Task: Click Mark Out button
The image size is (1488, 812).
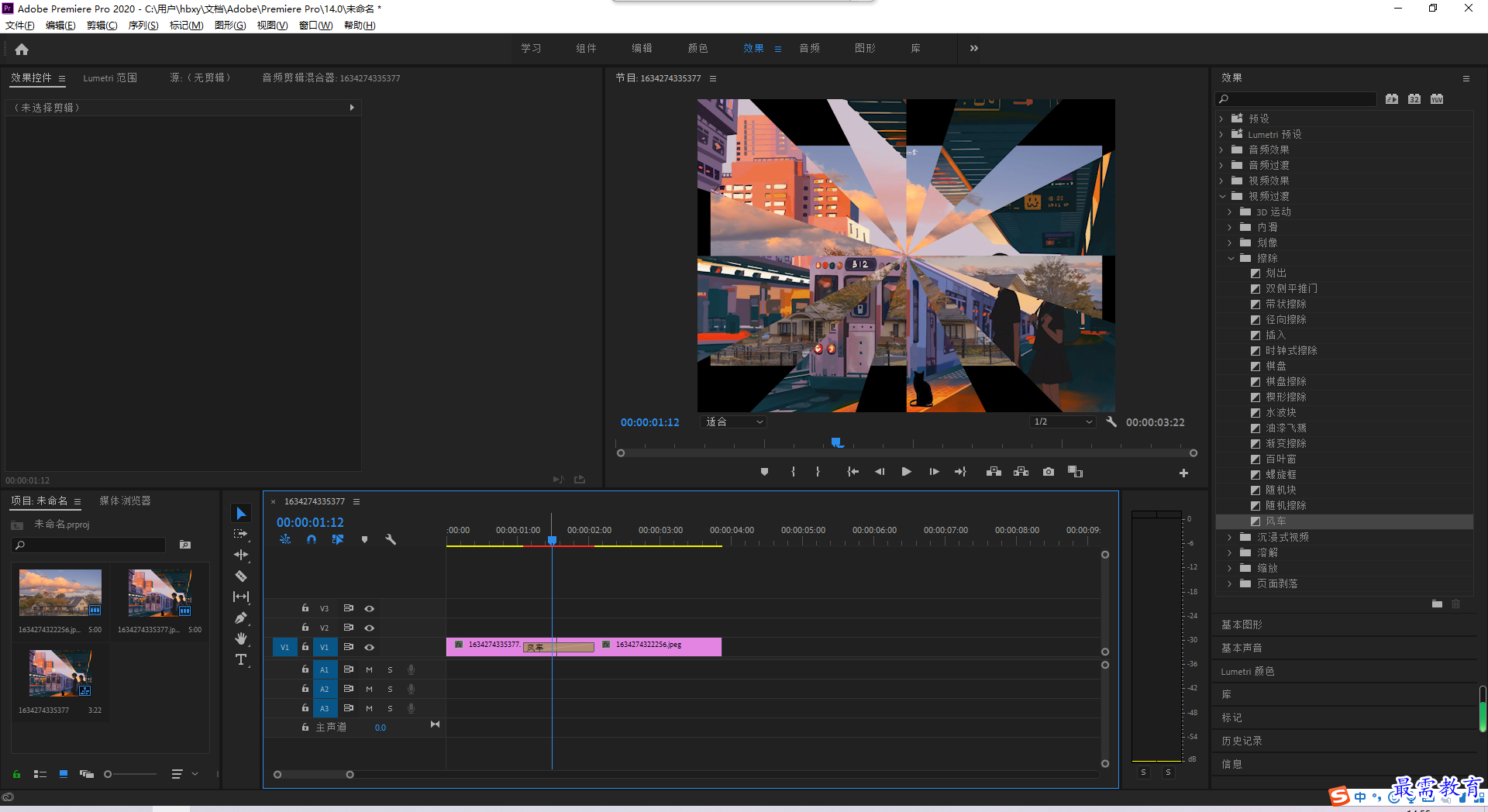Action: 818,472
